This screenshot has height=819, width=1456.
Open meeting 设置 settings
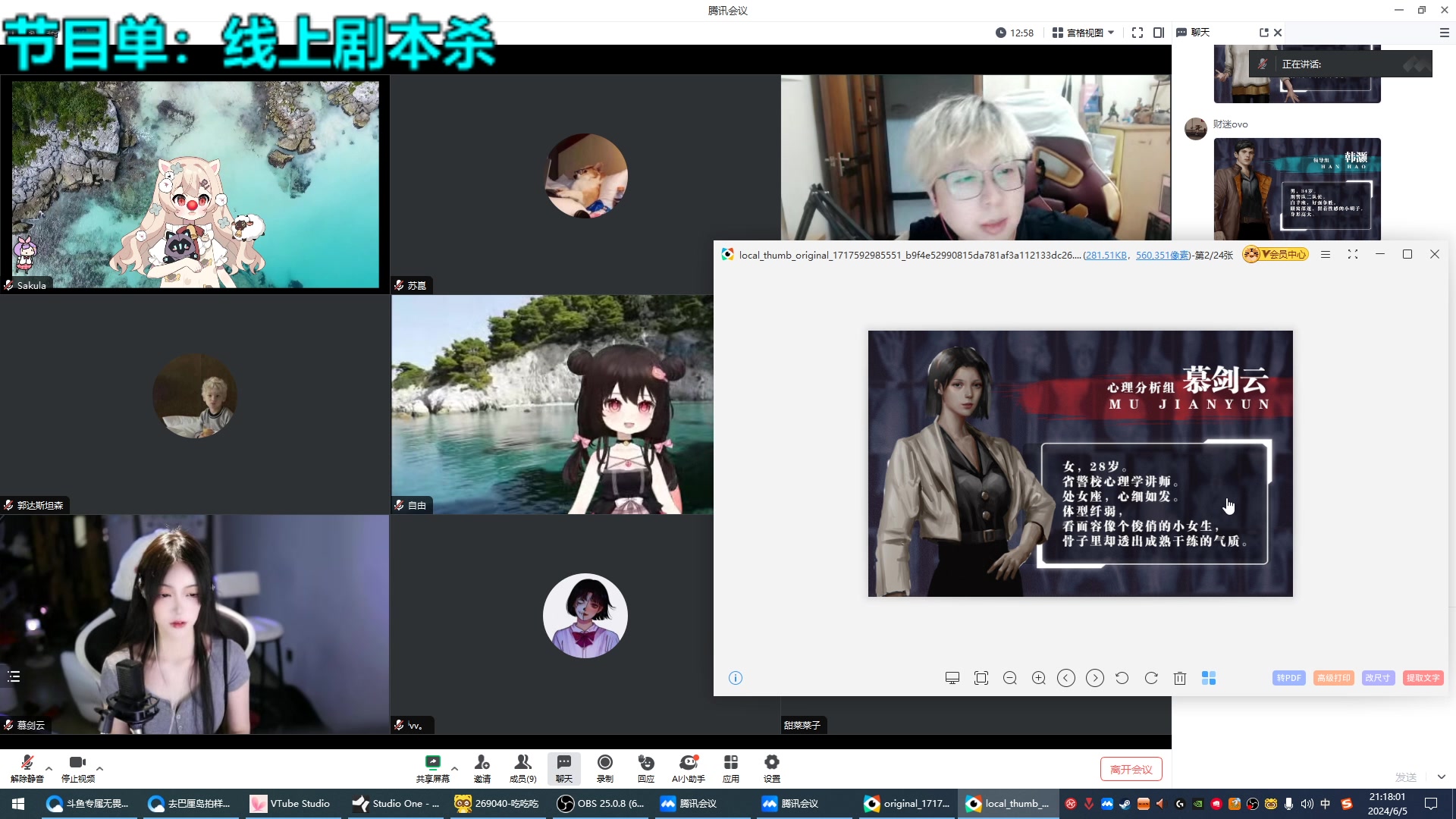(x=772, y=768)
